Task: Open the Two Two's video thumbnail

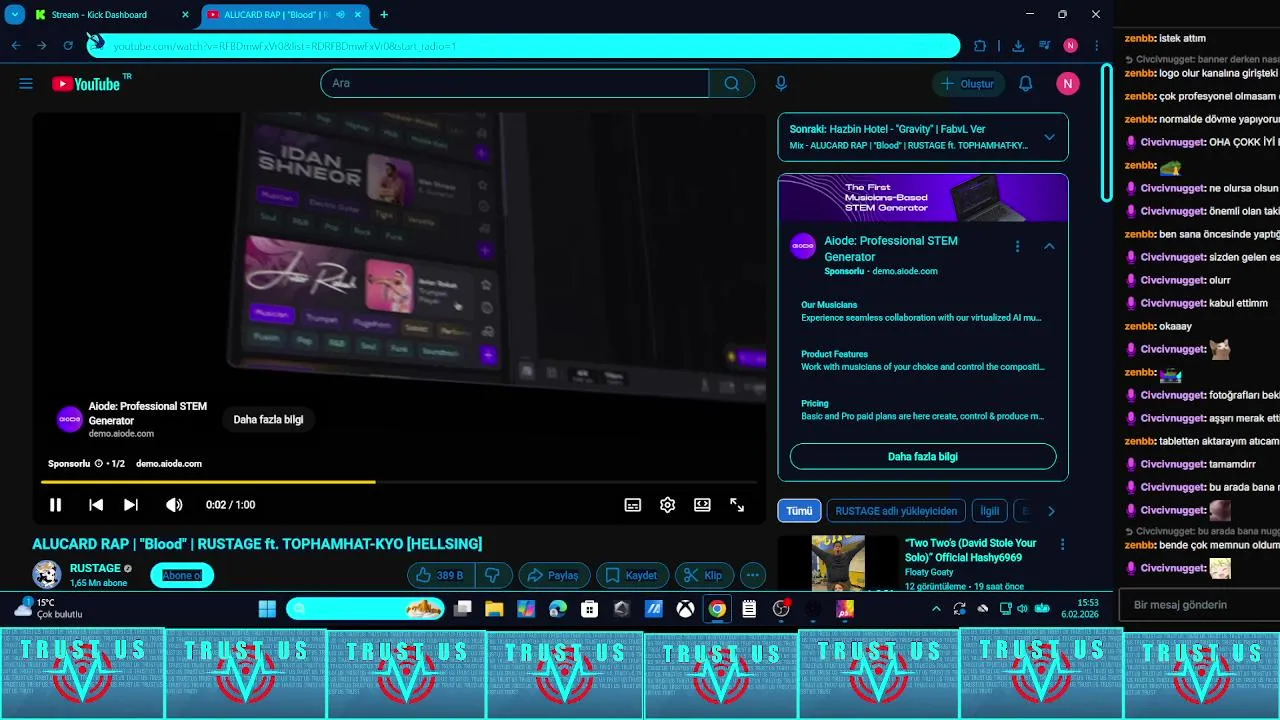Action: 838,563
